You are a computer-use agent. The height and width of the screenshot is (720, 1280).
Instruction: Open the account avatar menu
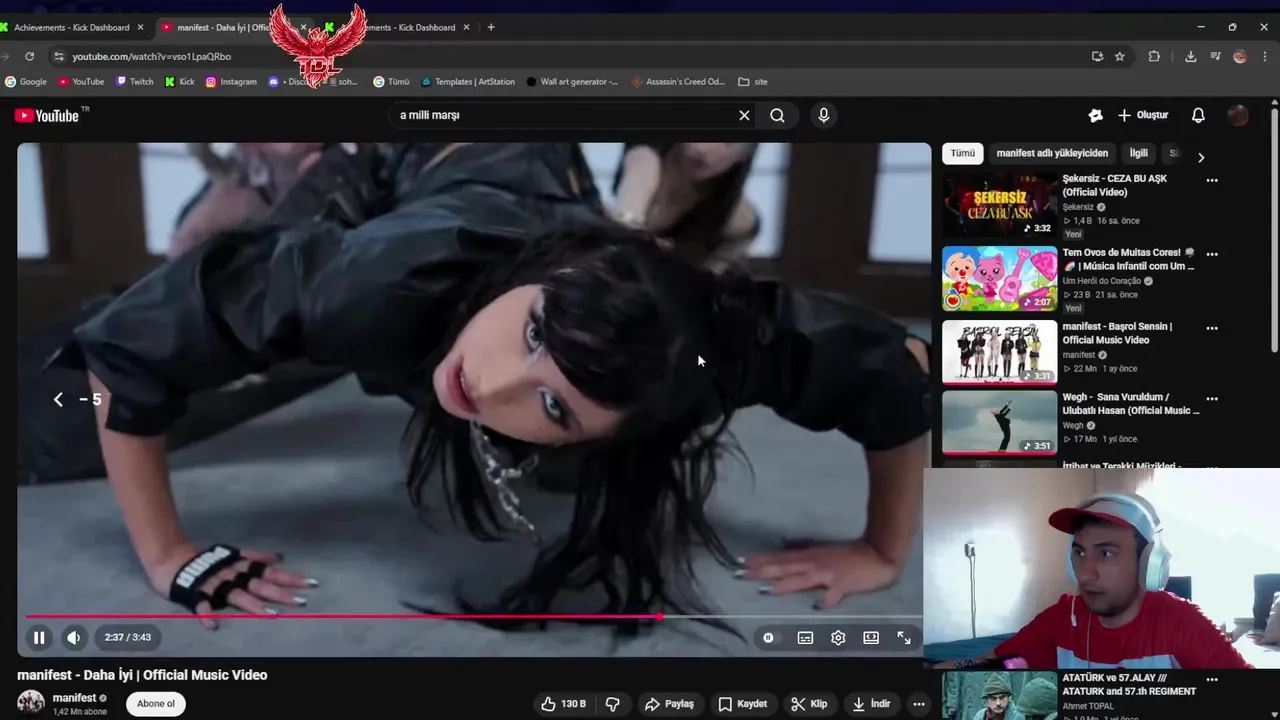(x=1238, y=115)
